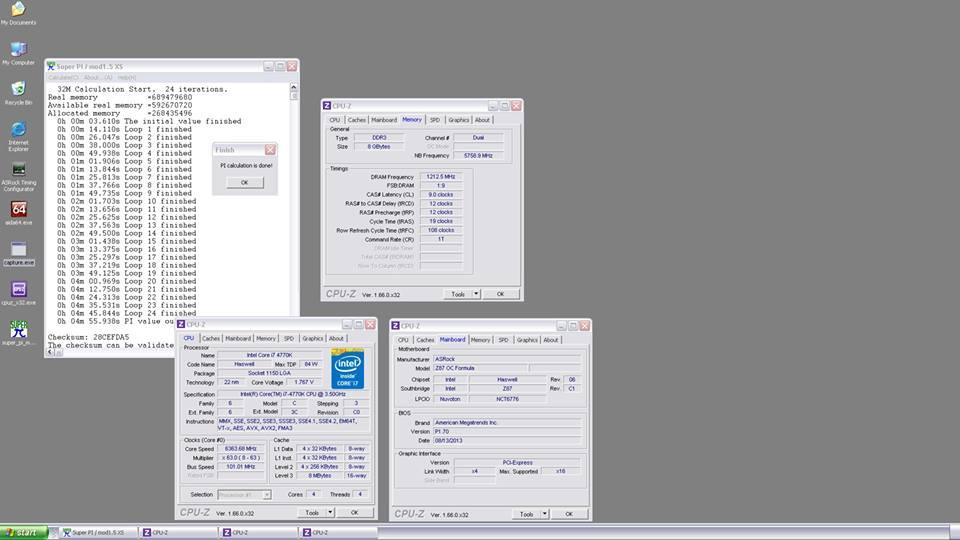Click the Super PI scrollbar up arrow

pos(293,88)
